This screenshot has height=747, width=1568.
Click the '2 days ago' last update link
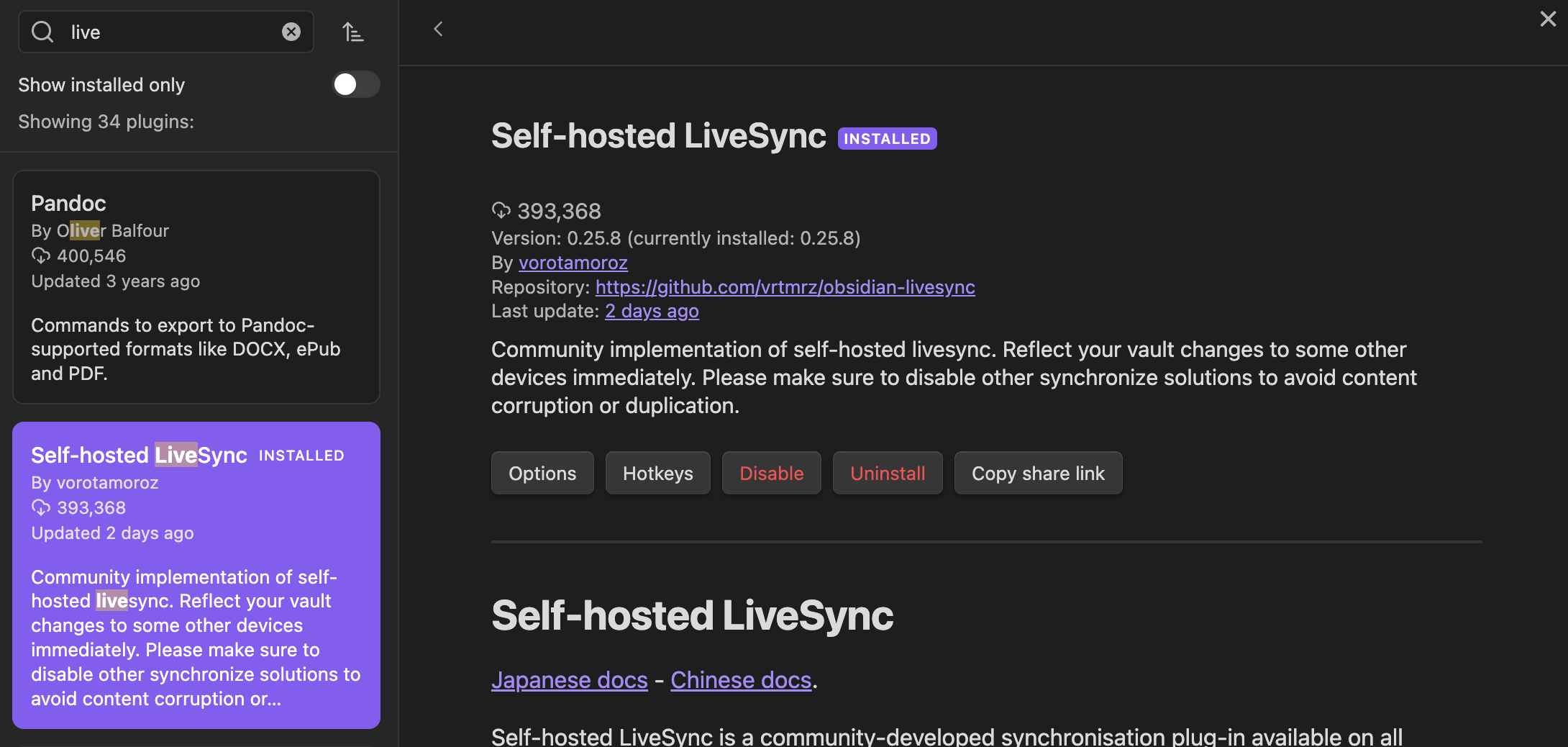(x=652, y=311)
